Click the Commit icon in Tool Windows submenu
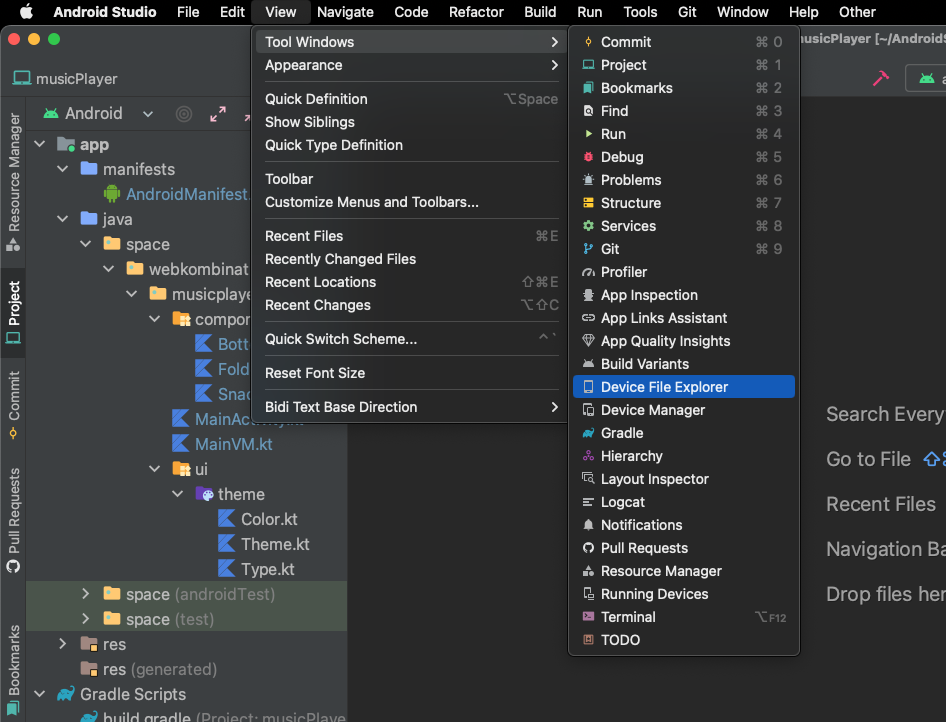The height and width of the screenshot is (722, 946). [589, 42]
